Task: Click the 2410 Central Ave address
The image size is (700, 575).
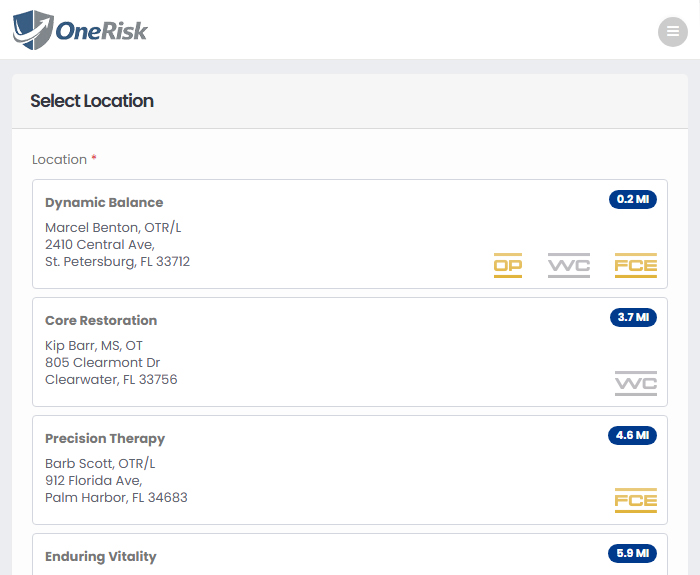Action: 100,245
